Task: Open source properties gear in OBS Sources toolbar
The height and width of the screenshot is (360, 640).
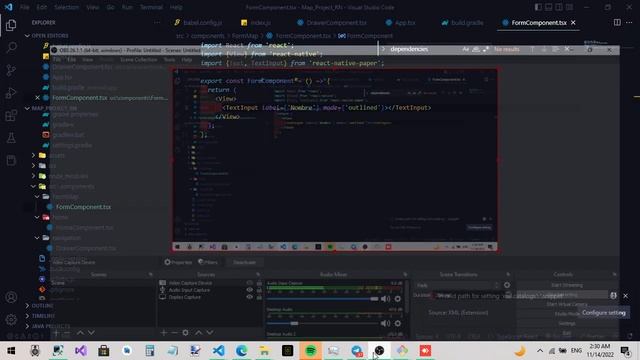Action: click(185, 333)
